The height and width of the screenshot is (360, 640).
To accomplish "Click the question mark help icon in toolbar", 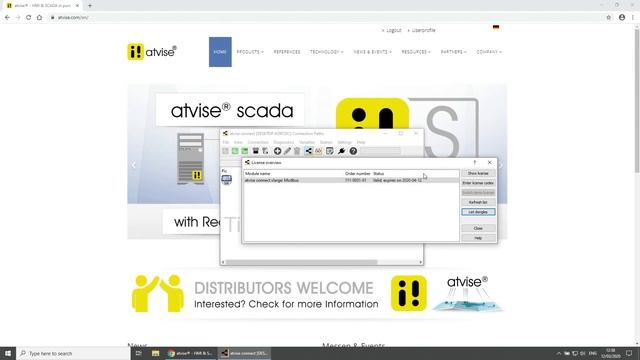I will tap(353, 151).
